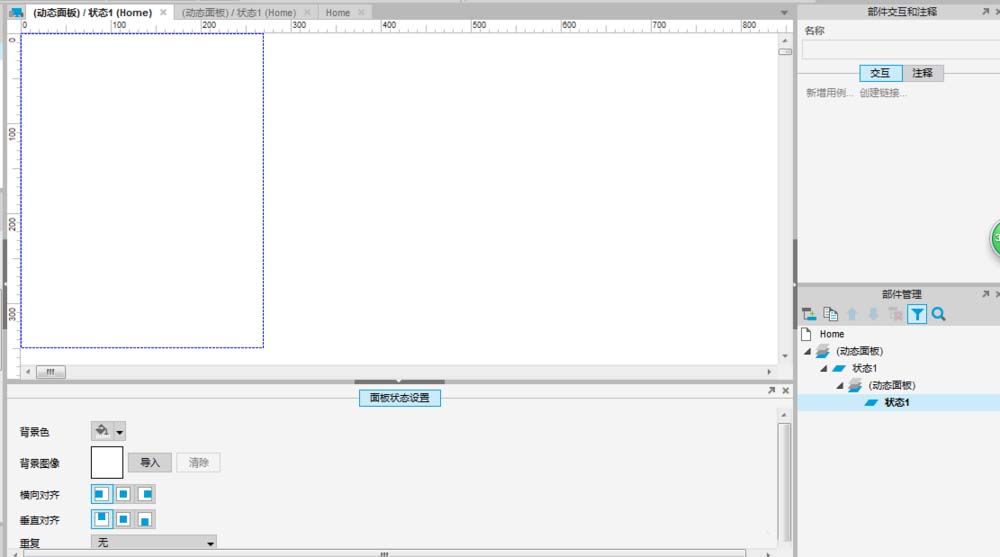This screenshot has height=557, width=1000.
Task: Pop out the 部件交互和注释 panel
Action: (x=985, y=11)
